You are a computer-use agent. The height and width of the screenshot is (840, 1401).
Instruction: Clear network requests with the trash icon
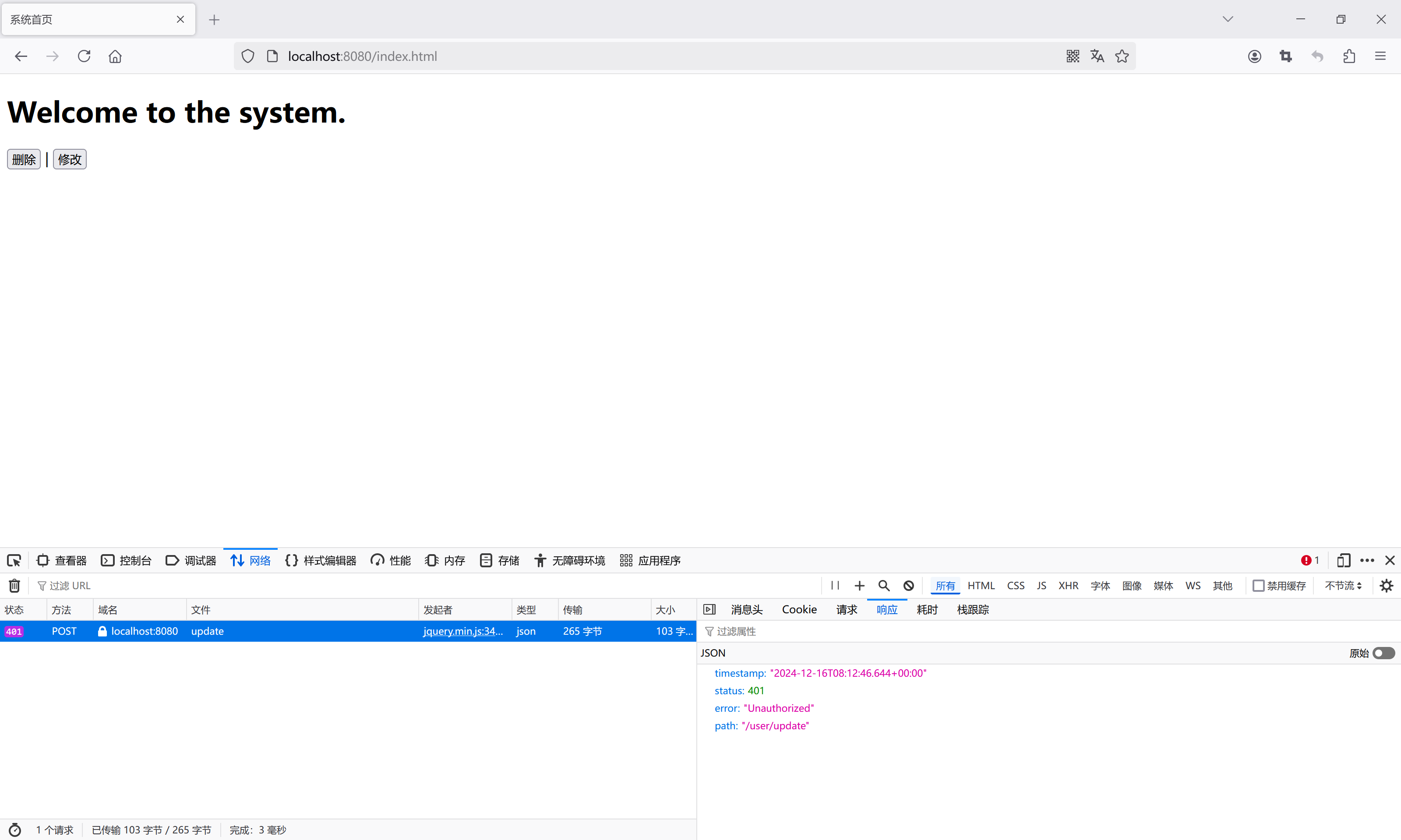(14, 585)
